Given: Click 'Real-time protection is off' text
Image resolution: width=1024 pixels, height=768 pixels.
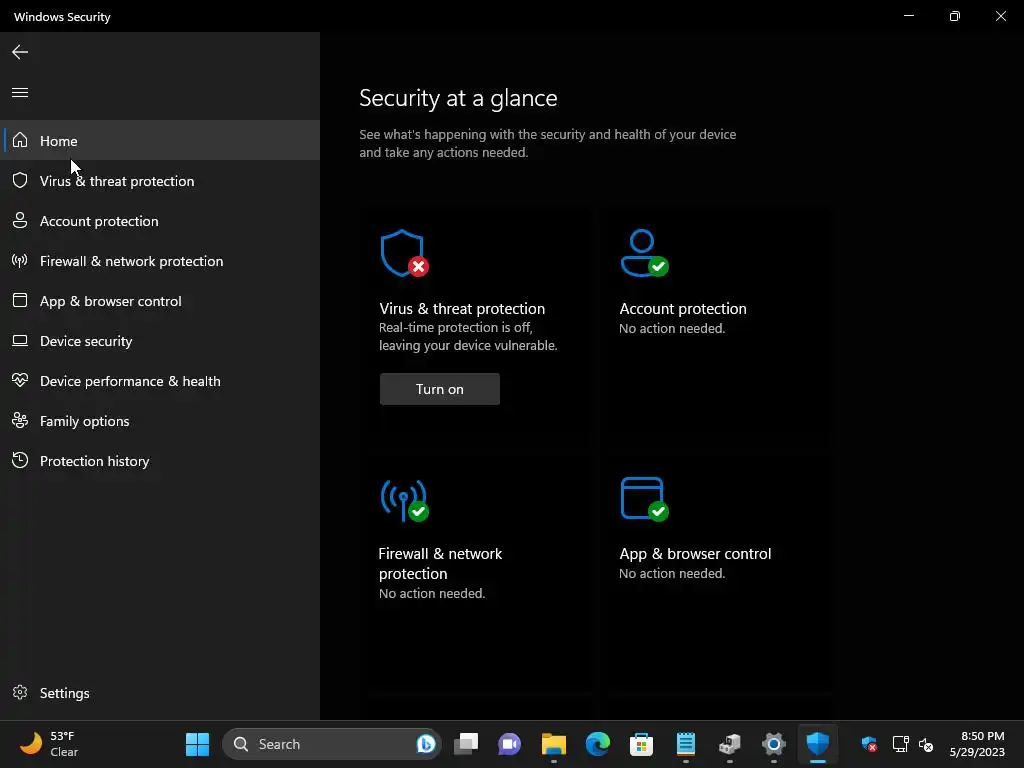Looking at the screenshot, I should pos(455,327).
